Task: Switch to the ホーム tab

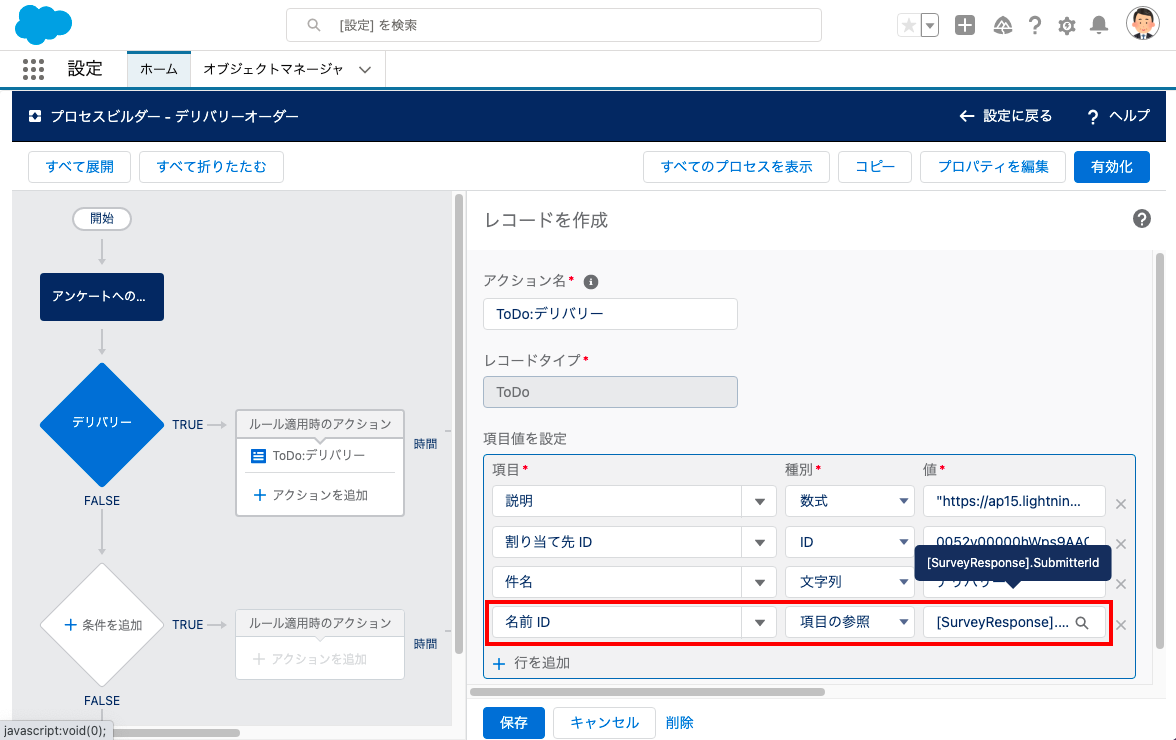Action: (x=159, y=69)
